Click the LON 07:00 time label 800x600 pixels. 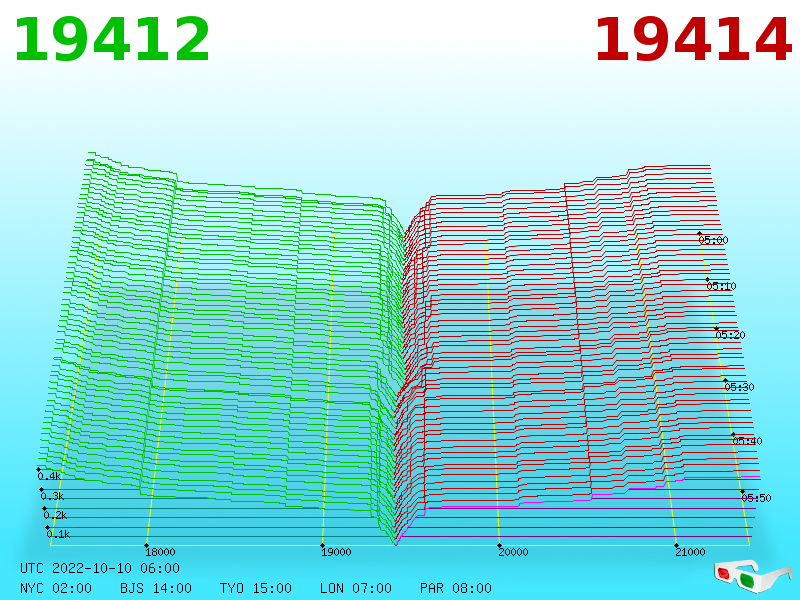pos(356,588)
